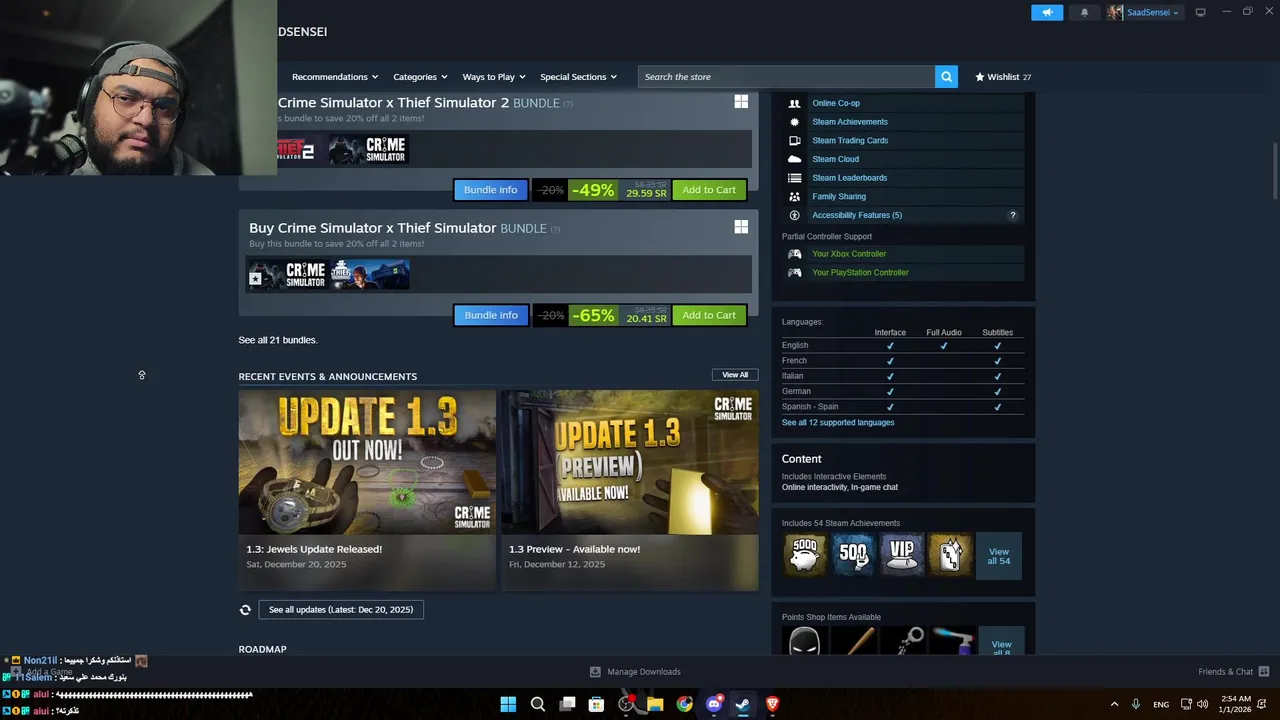The height and width of the screenshot is (720, 1280).
Task: Click Bundle info for Thief Simulator bundle
Action: click(x=490, y=315)
